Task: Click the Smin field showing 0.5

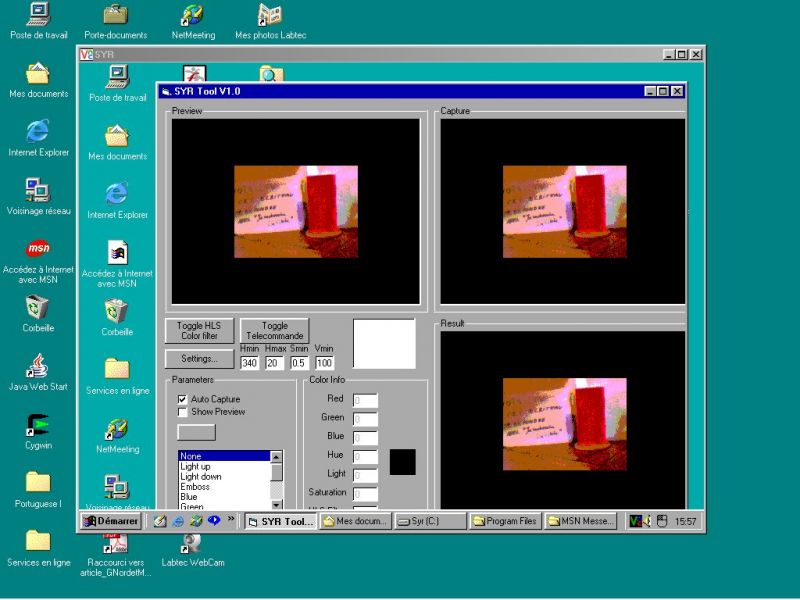Action: pyautogui.click(x=299, y=363)
